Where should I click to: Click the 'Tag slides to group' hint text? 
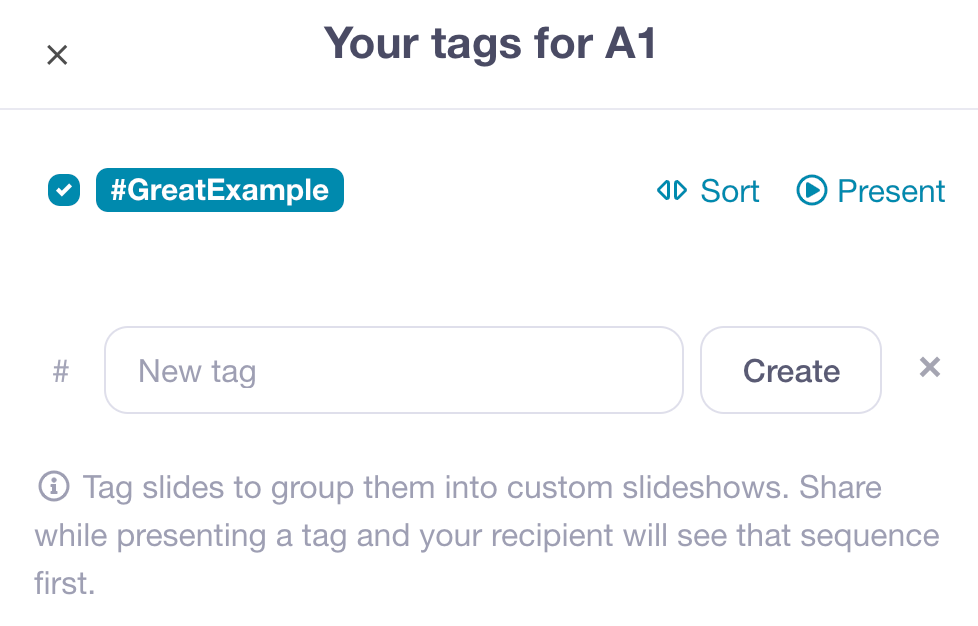pyautogui.click(x=210, y=488)
